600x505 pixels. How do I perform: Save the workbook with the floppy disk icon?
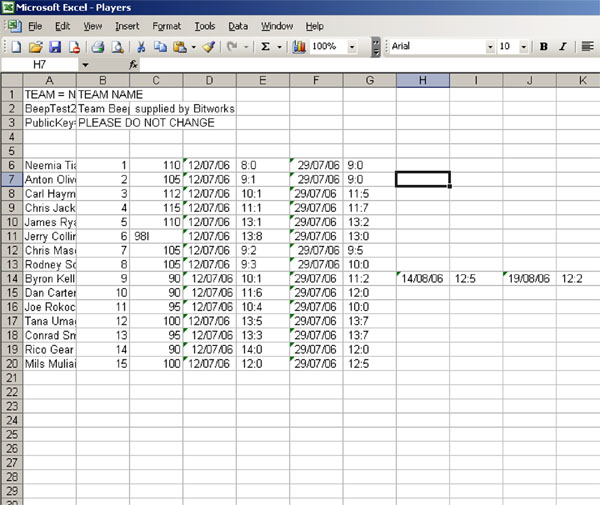[55, 47]
